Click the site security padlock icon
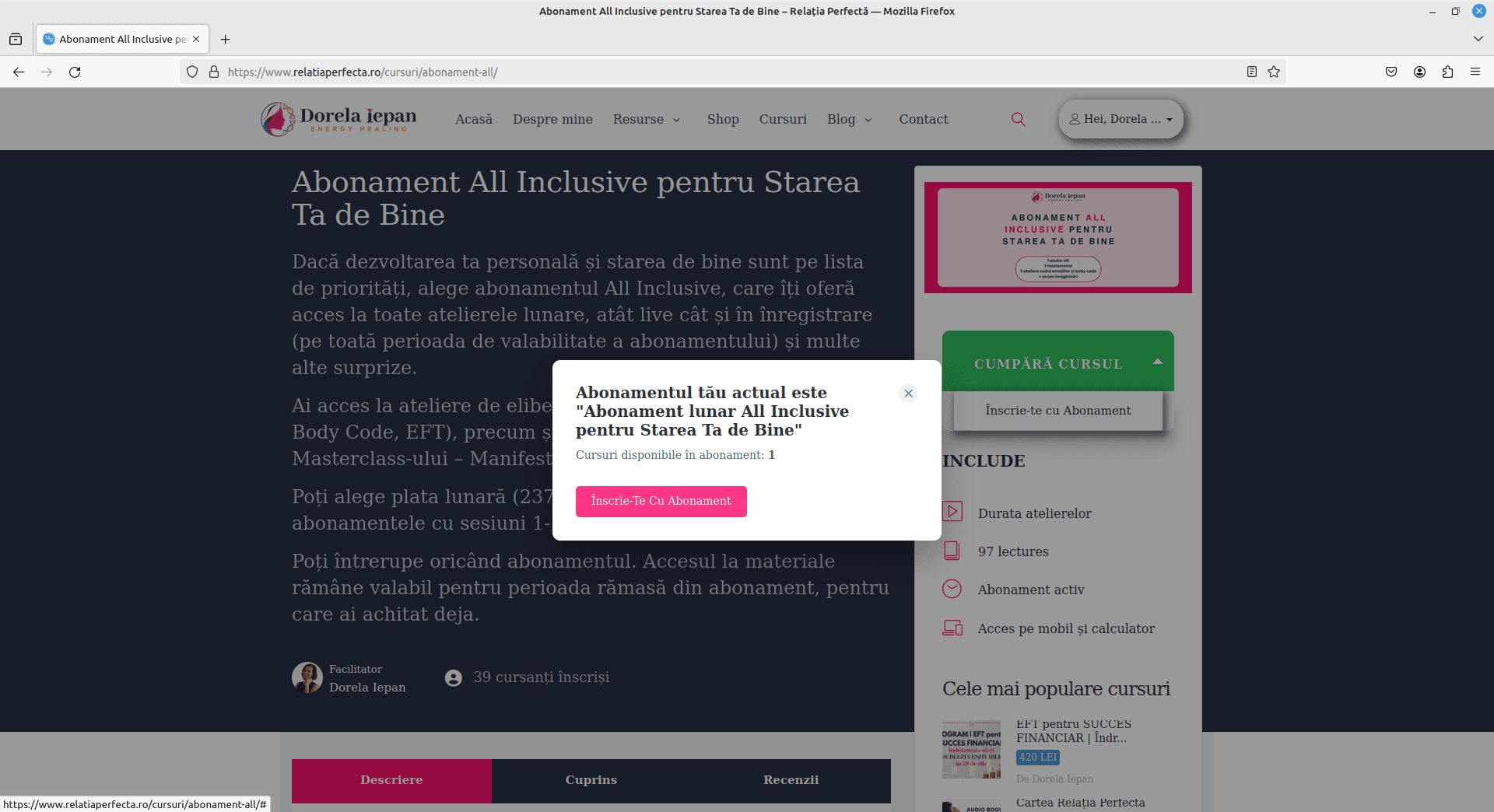The width and height of the screenshot is (1494, 812). (x=214, y=72)
